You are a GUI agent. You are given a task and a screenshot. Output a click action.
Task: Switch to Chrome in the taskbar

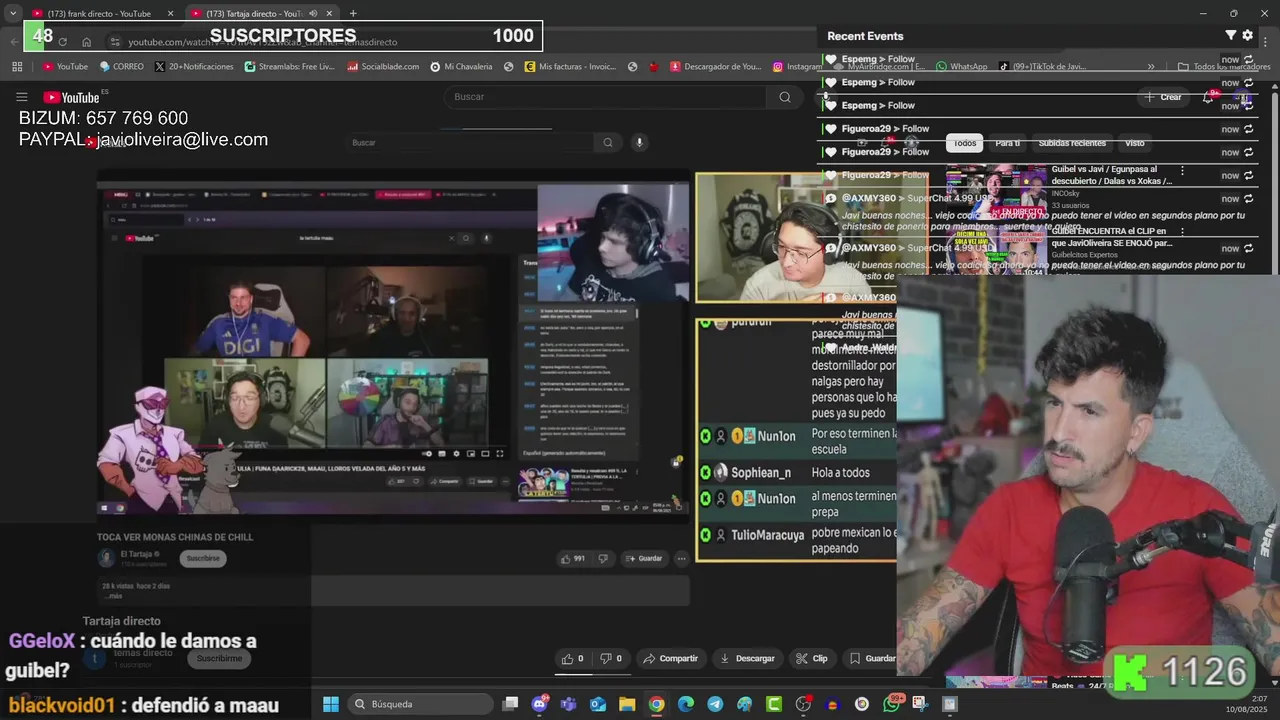point(656,704)
